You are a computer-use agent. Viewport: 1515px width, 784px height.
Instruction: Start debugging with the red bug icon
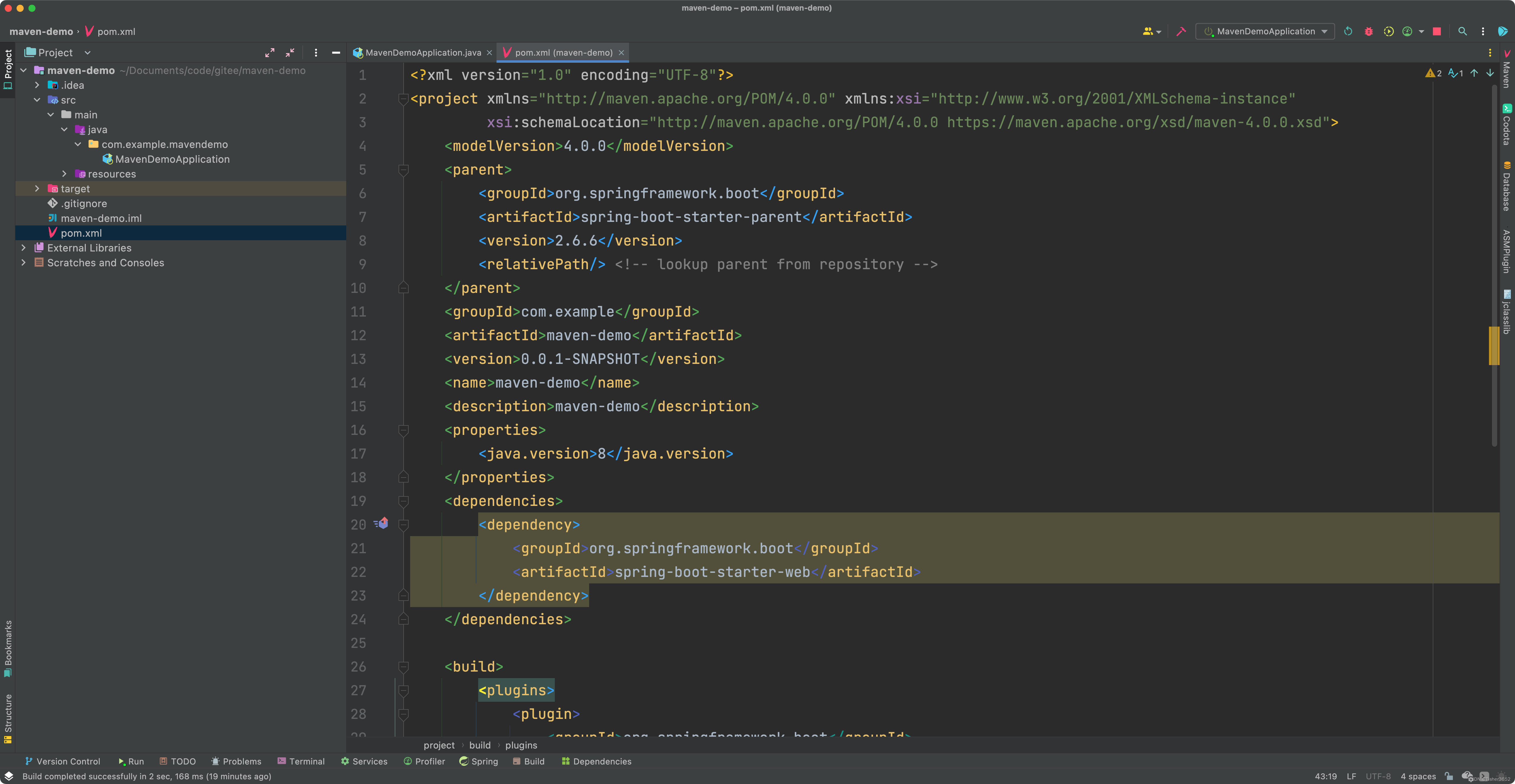1369,31
